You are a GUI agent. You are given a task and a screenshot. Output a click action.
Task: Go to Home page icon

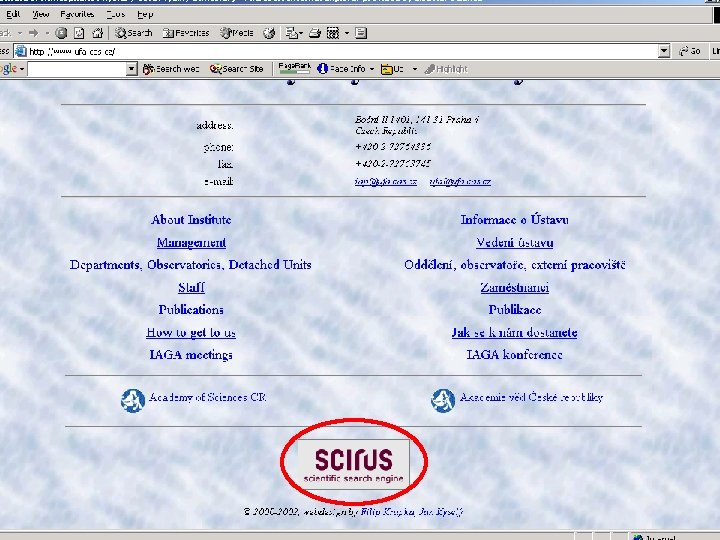click(97, 33)
